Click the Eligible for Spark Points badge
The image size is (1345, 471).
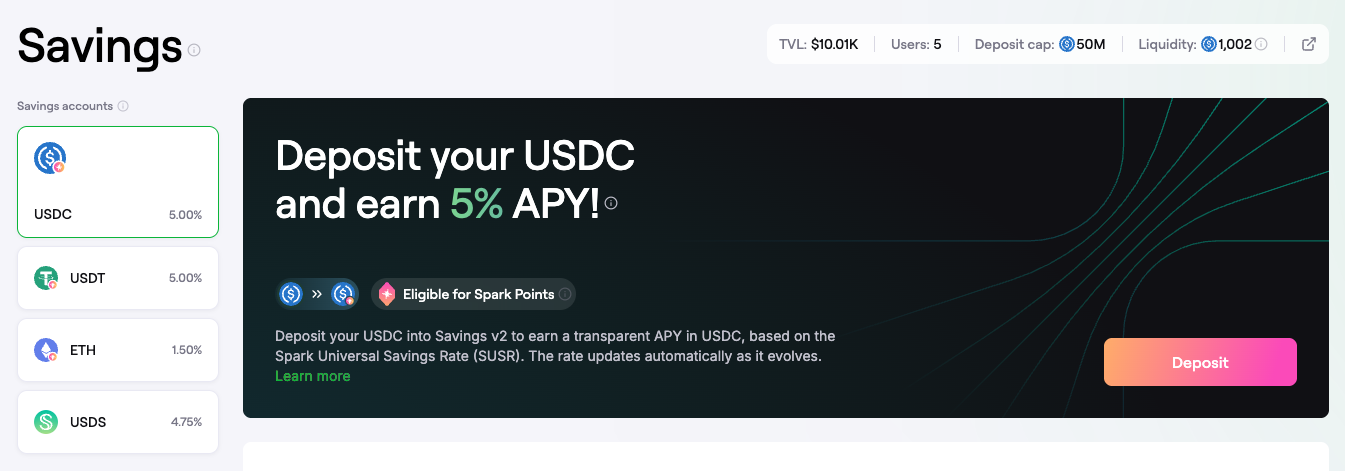coord(473,294)
